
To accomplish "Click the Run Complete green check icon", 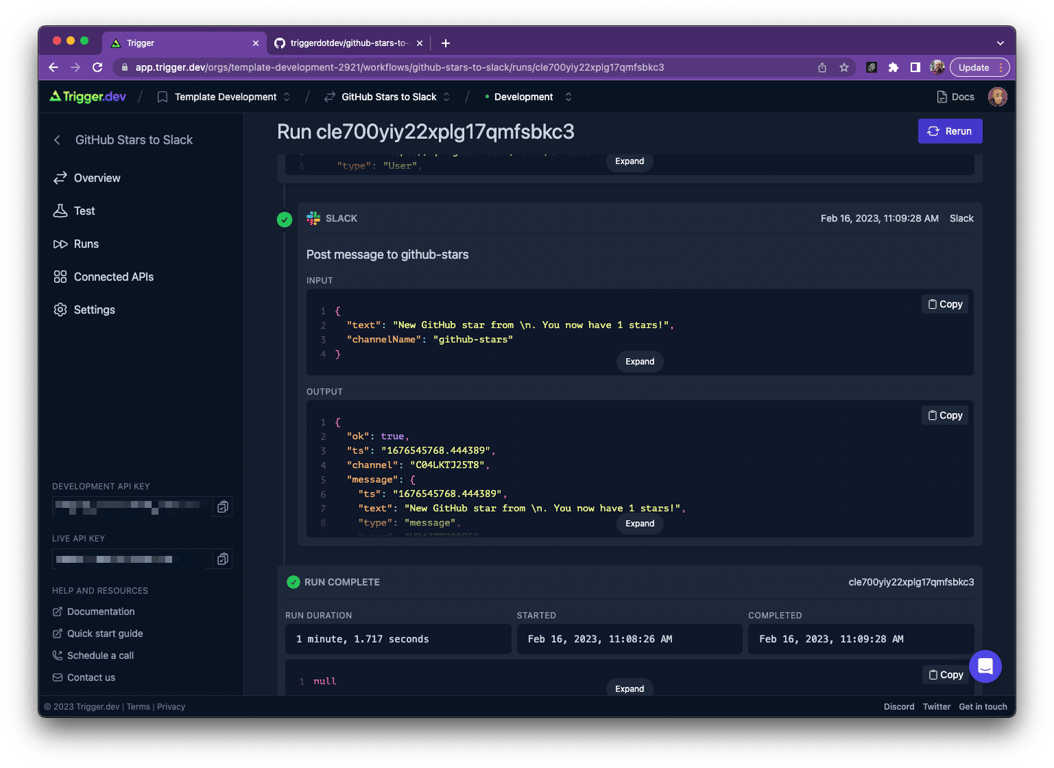I will [293, 582].
